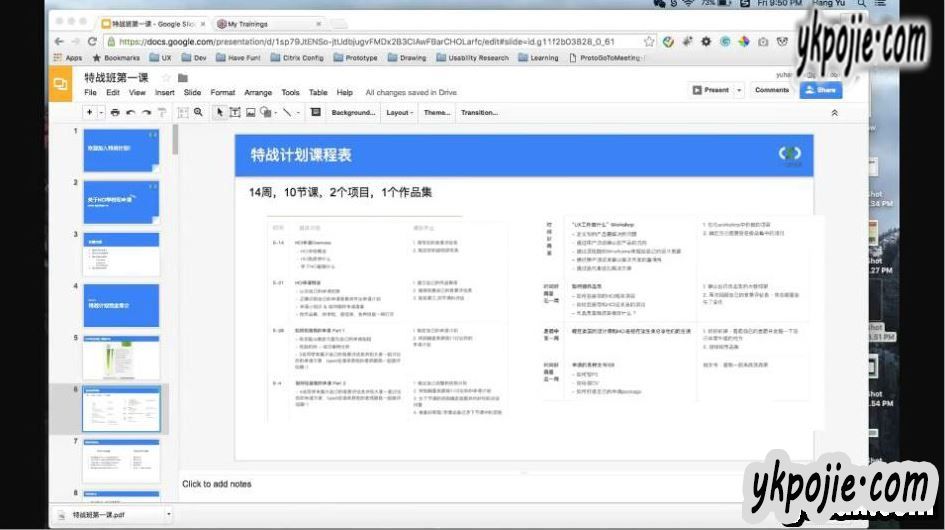The height and width of the screenshot is (530, 945).
Task: Open the new slide dropdown arrow
Action: tap(101, 113)
